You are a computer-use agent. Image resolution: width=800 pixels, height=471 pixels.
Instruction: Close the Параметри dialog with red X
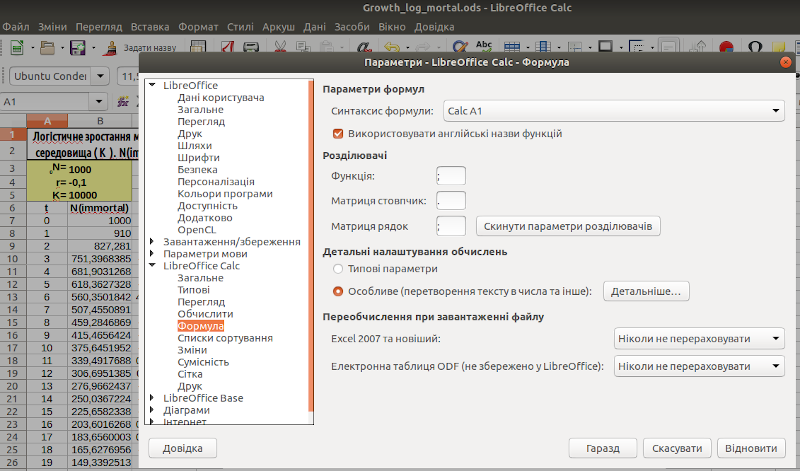pyautogui.click(x=786, y=62)
